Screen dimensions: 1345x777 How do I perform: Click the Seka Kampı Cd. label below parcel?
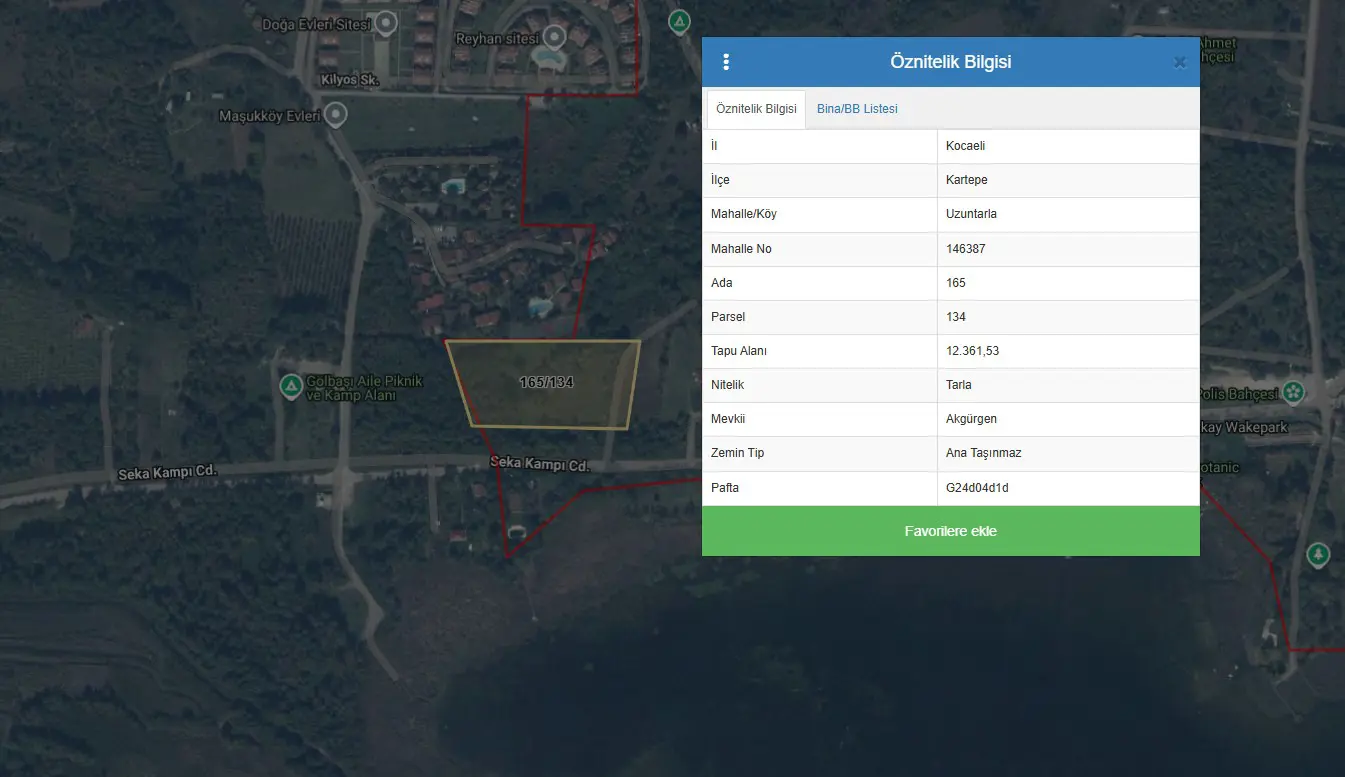(540, 464)
